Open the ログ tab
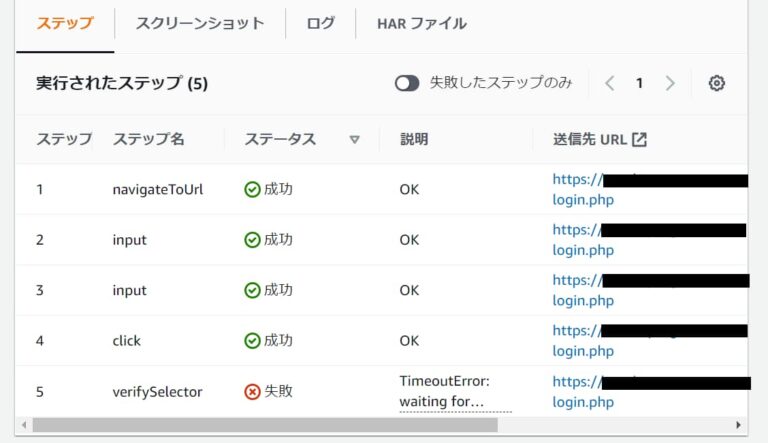The width and height of the screenshot is (768, 443). pyautogui.click(x=320, y=23)
